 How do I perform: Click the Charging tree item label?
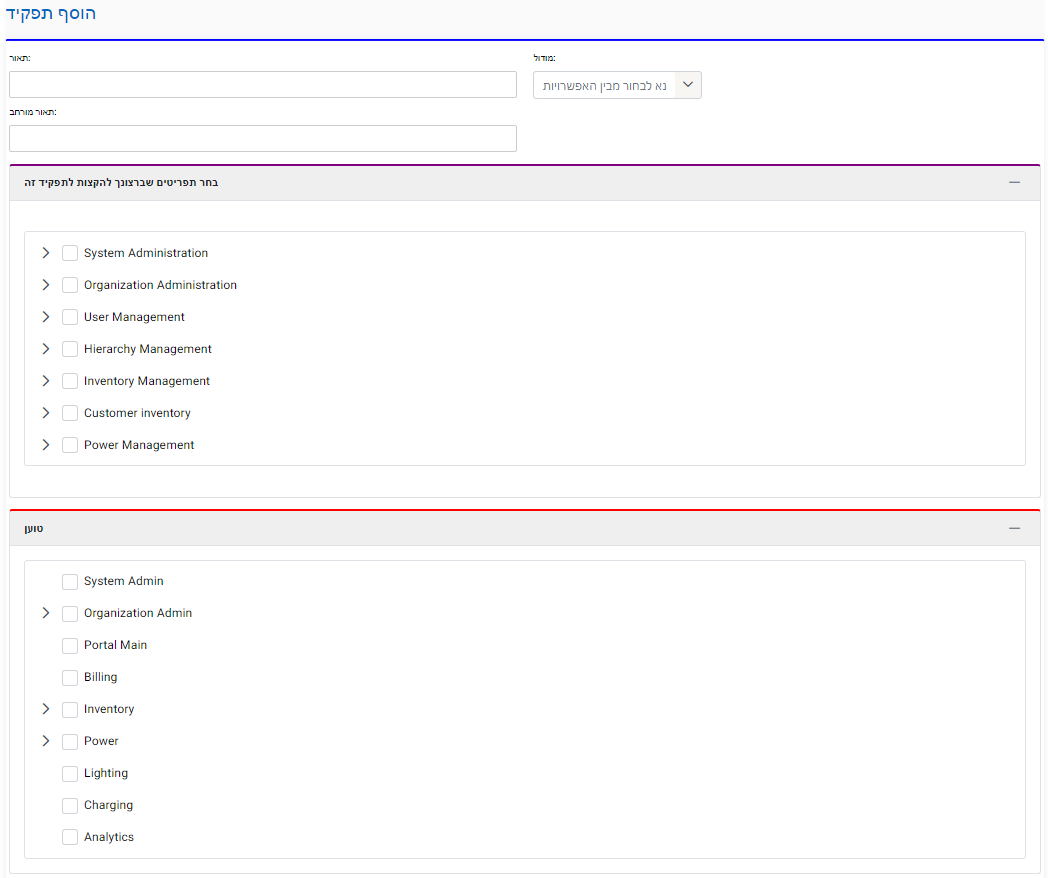[x=108, y=805]
